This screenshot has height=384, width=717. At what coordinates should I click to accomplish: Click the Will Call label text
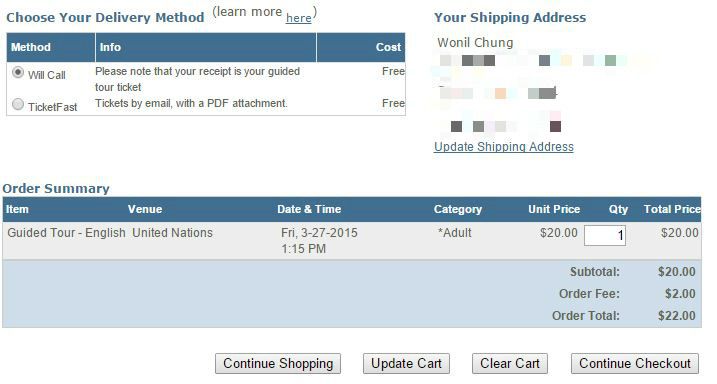[x=47, y=75]
